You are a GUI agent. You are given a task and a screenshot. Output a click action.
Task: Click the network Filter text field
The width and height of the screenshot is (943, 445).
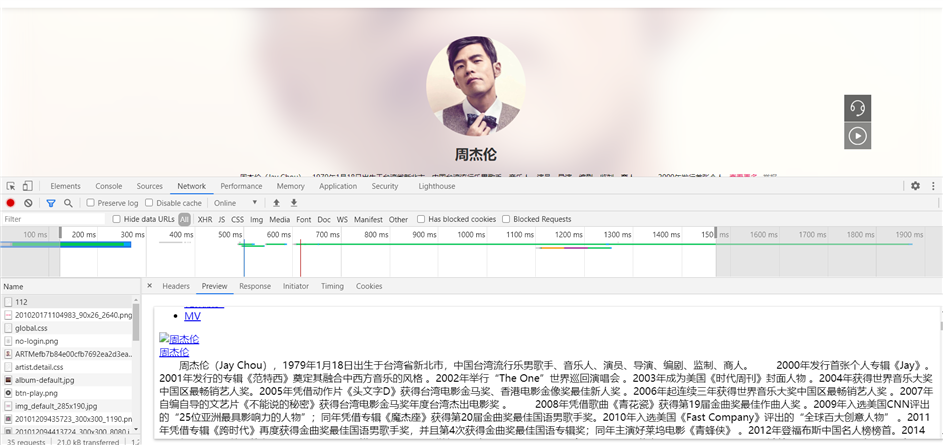click(x=53, y=219)
